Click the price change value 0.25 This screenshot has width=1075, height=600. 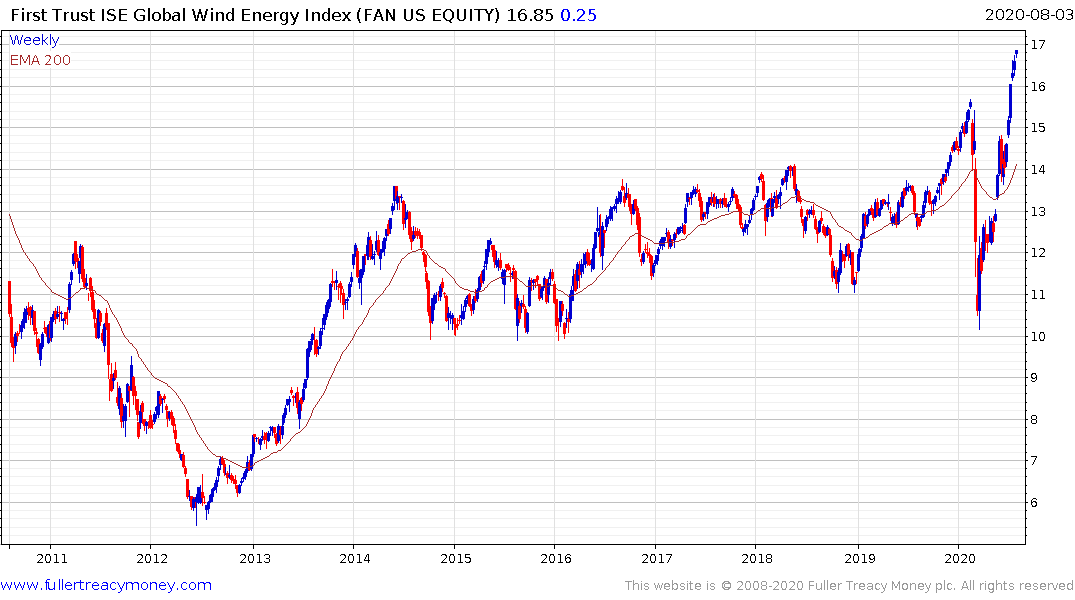[x=578, y=15]
